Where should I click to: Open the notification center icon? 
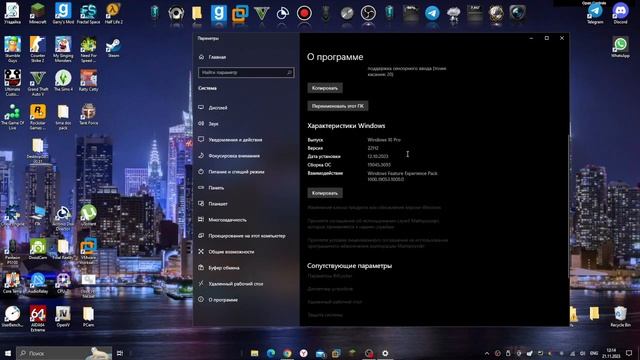(629, 353)
